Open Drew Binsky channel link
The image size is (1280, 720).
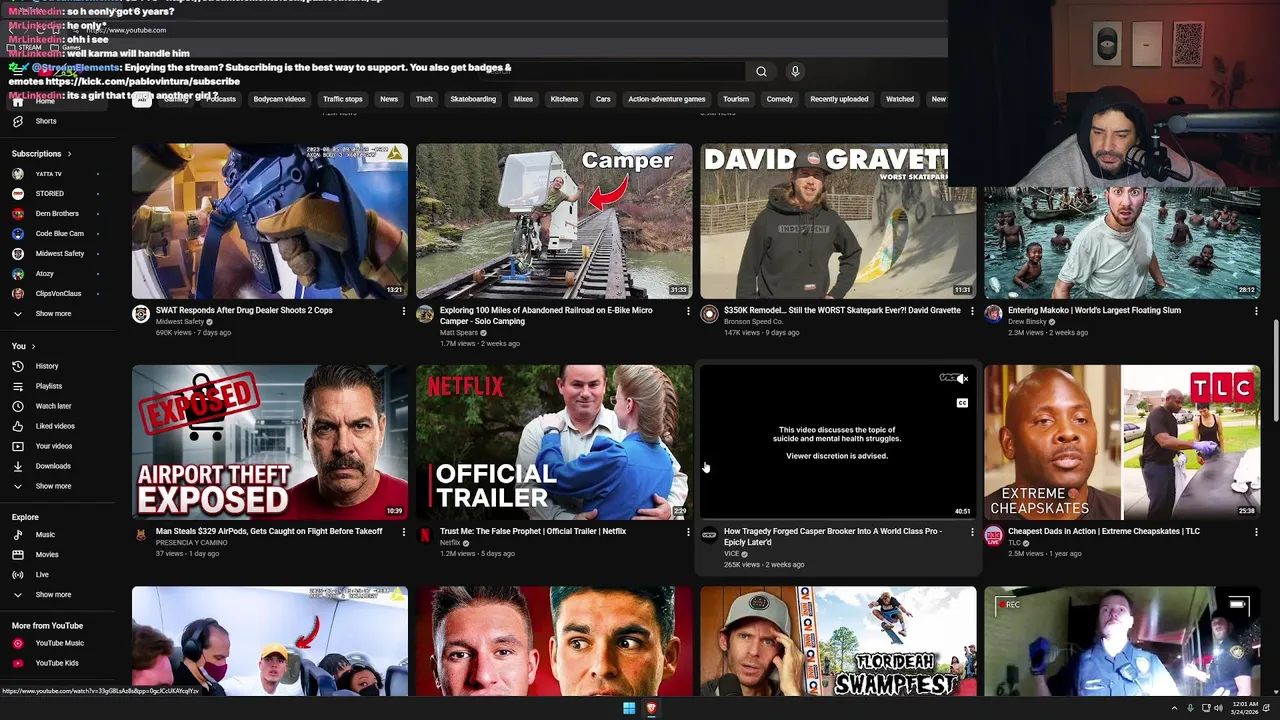1029,322
